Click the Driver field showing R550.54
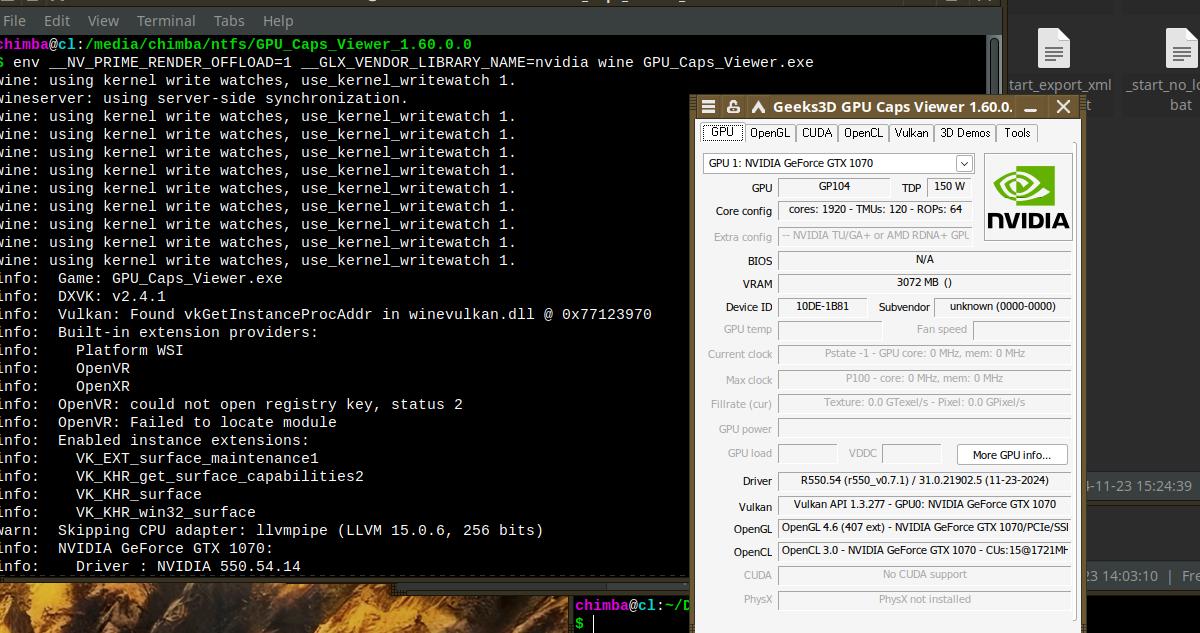The width and height of the screenshot is (1200, 633). pyautogui.click(x=924, y=481)
